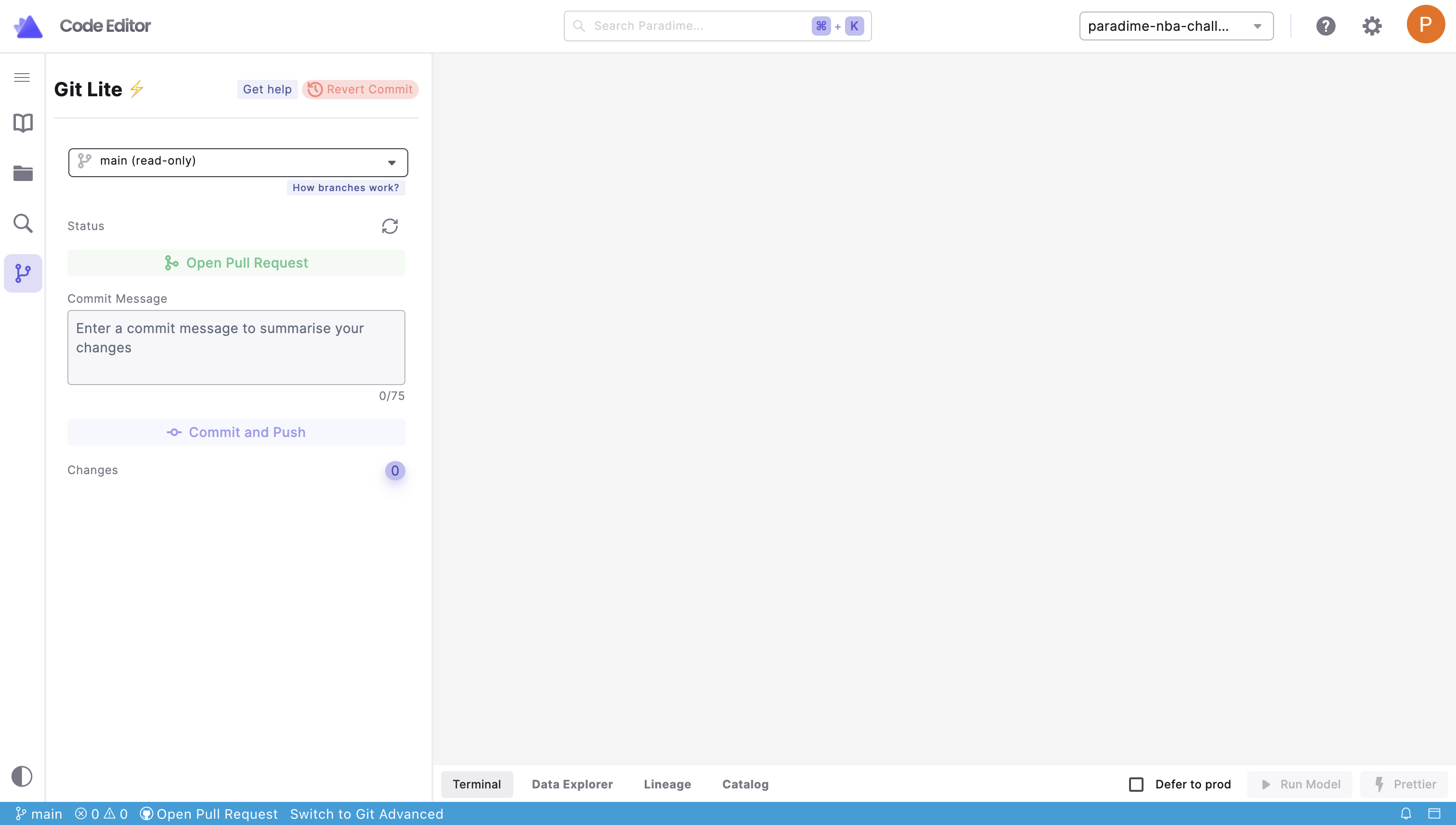Switch to the Lineage tab
1456x825 pixels.
click(667, 784)
